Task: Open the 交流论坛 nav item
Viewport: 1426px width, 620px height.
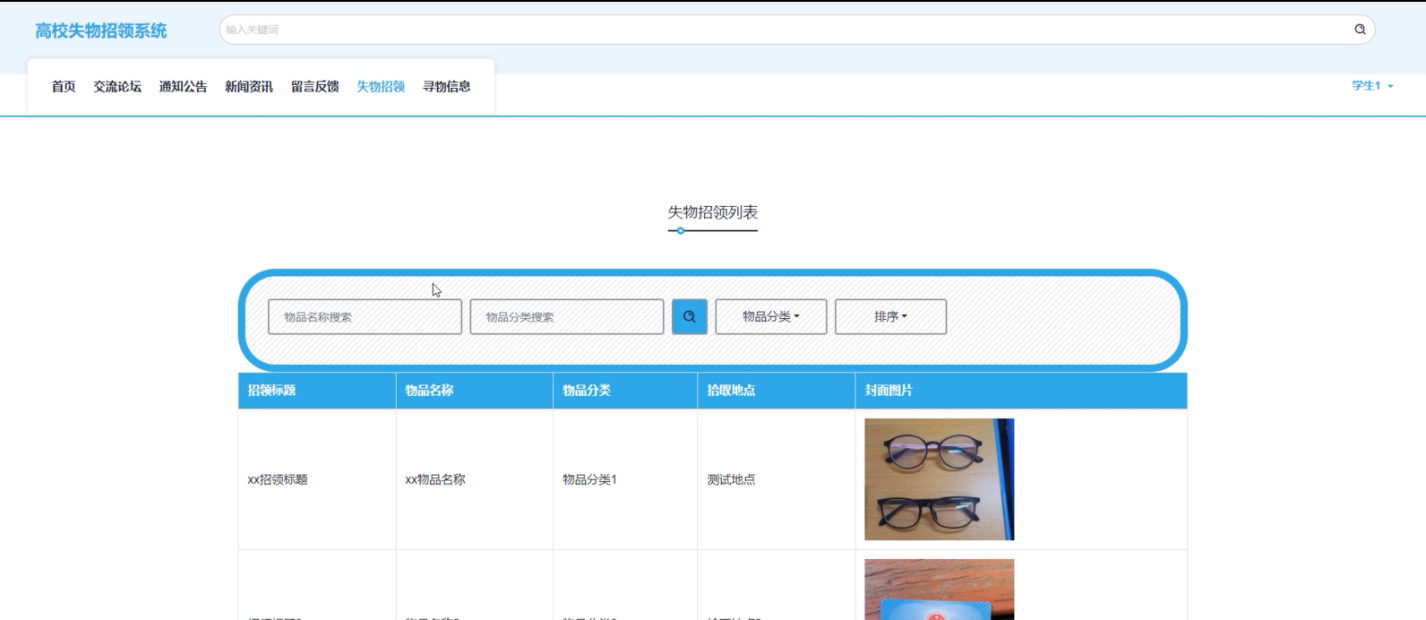Action: coord(117,87)
